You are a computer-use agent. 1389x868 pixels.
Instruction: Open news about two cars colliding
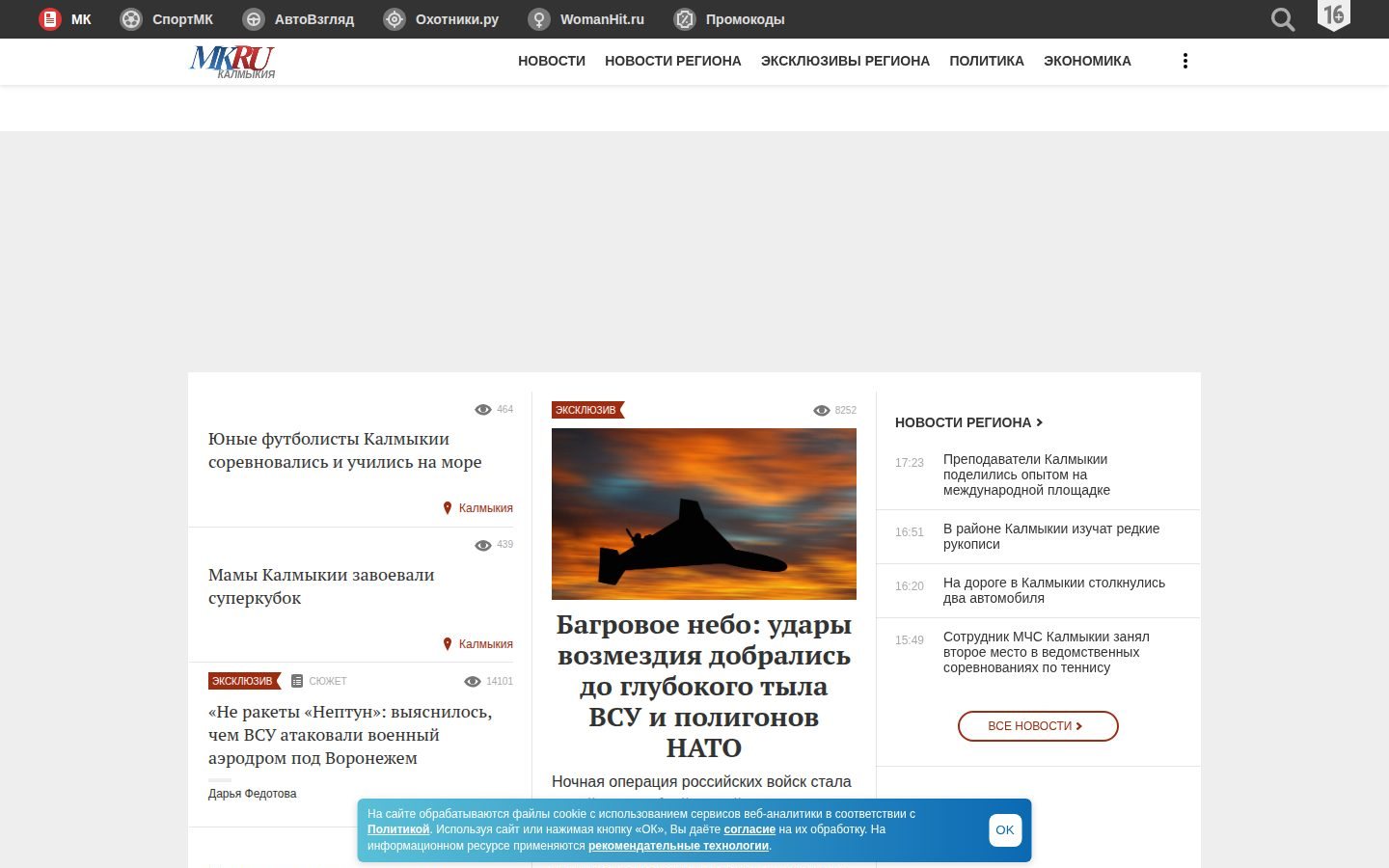1054,590
